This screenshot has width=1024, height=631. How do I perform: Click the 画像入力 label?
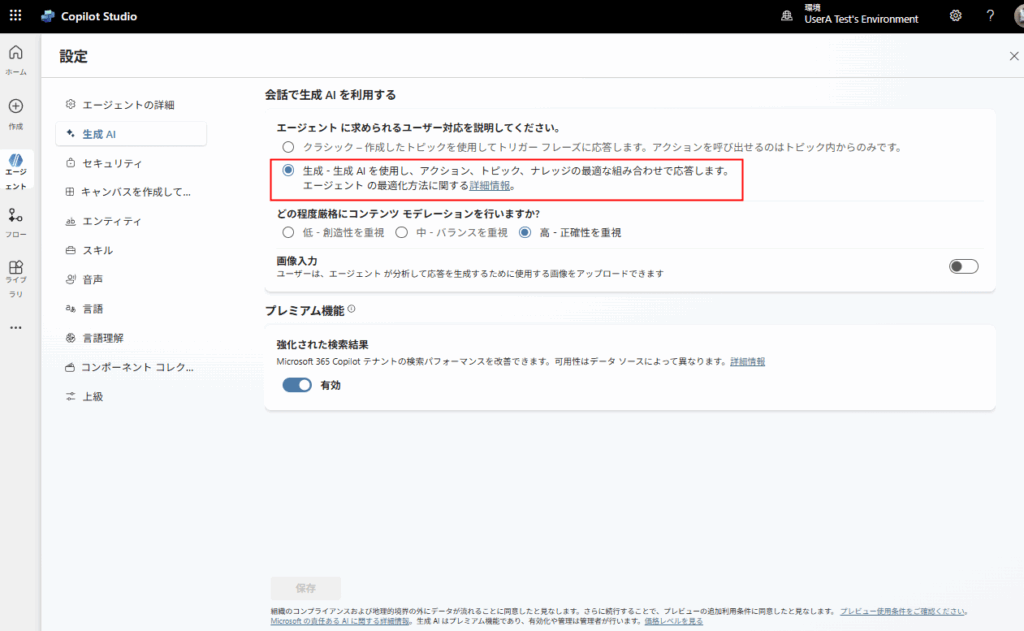(x=296, y=261)
